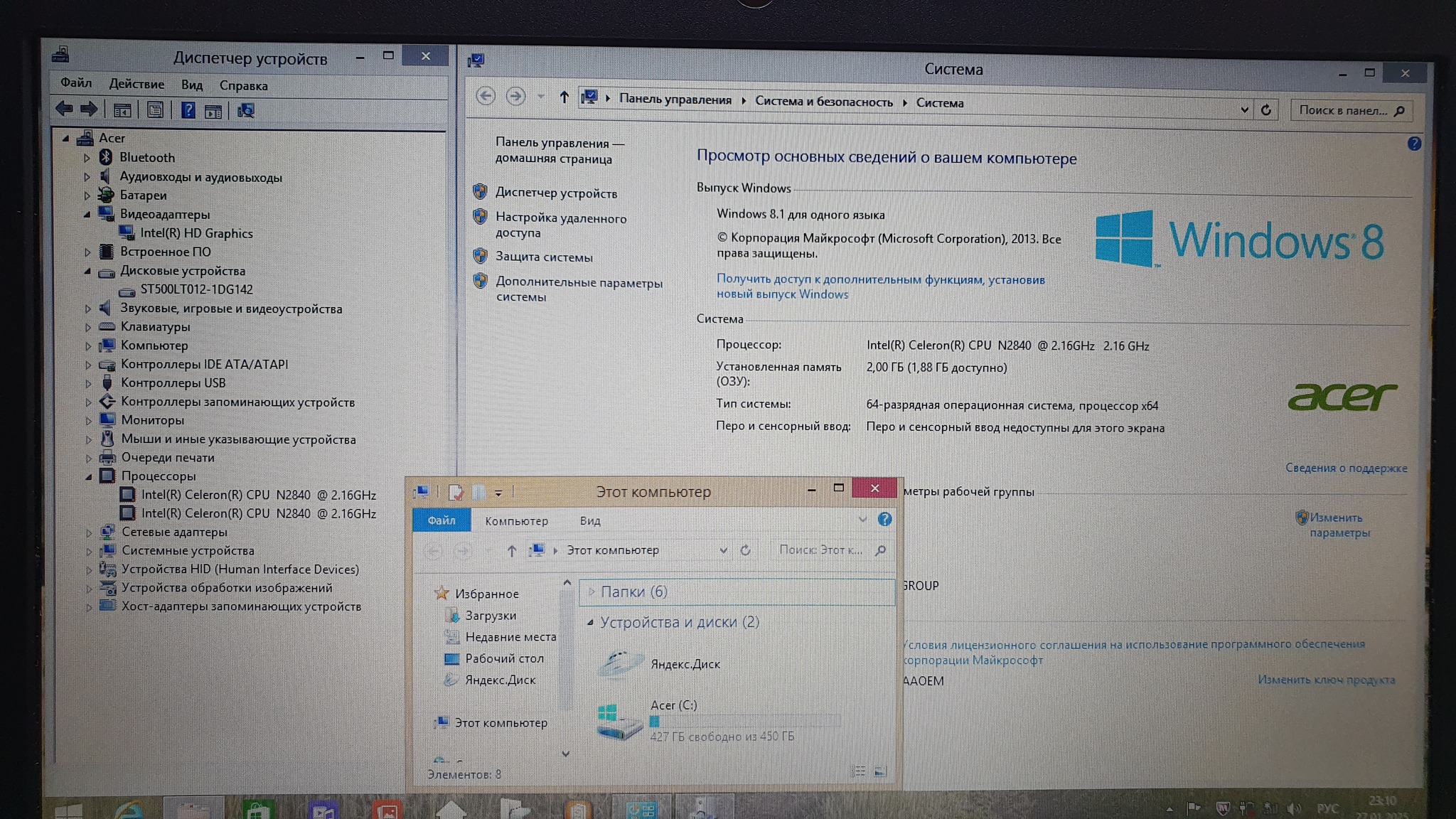The image size is (1456, 819).
Task: Click the Яндекс.Диск drive icon
Action: point(620,663)
